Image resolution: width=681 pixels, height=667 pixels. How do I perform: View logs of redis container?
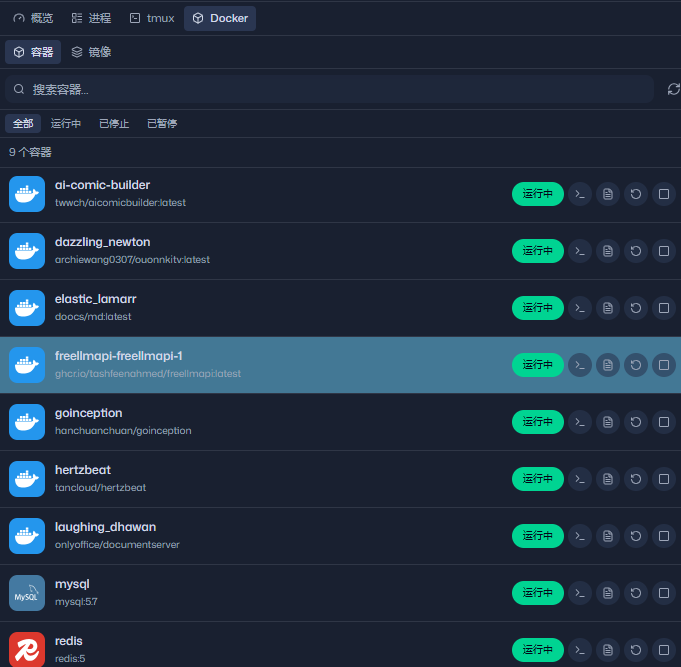[x=608, y=650]
